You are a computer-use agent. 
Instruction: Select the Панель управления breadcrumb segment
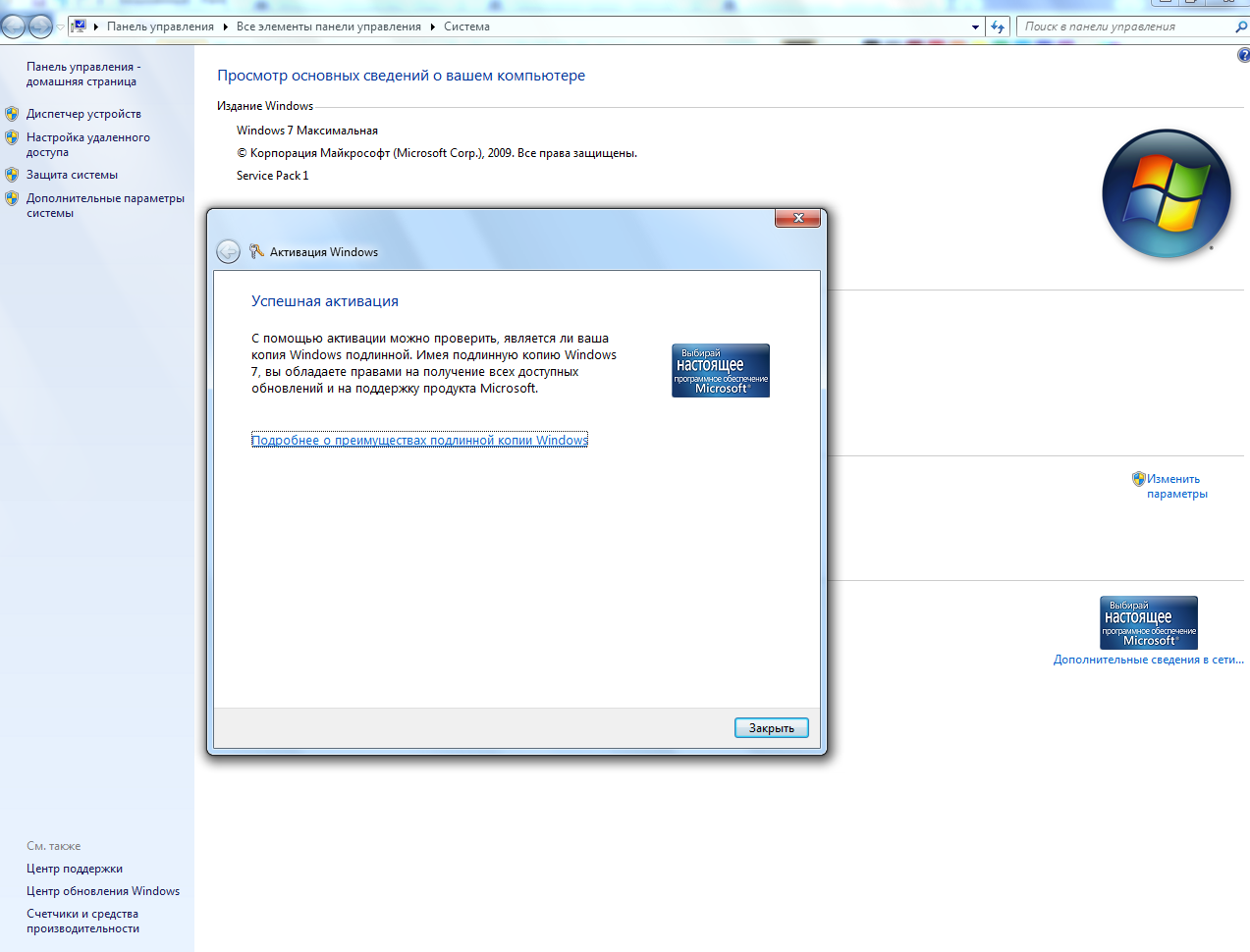160,26
